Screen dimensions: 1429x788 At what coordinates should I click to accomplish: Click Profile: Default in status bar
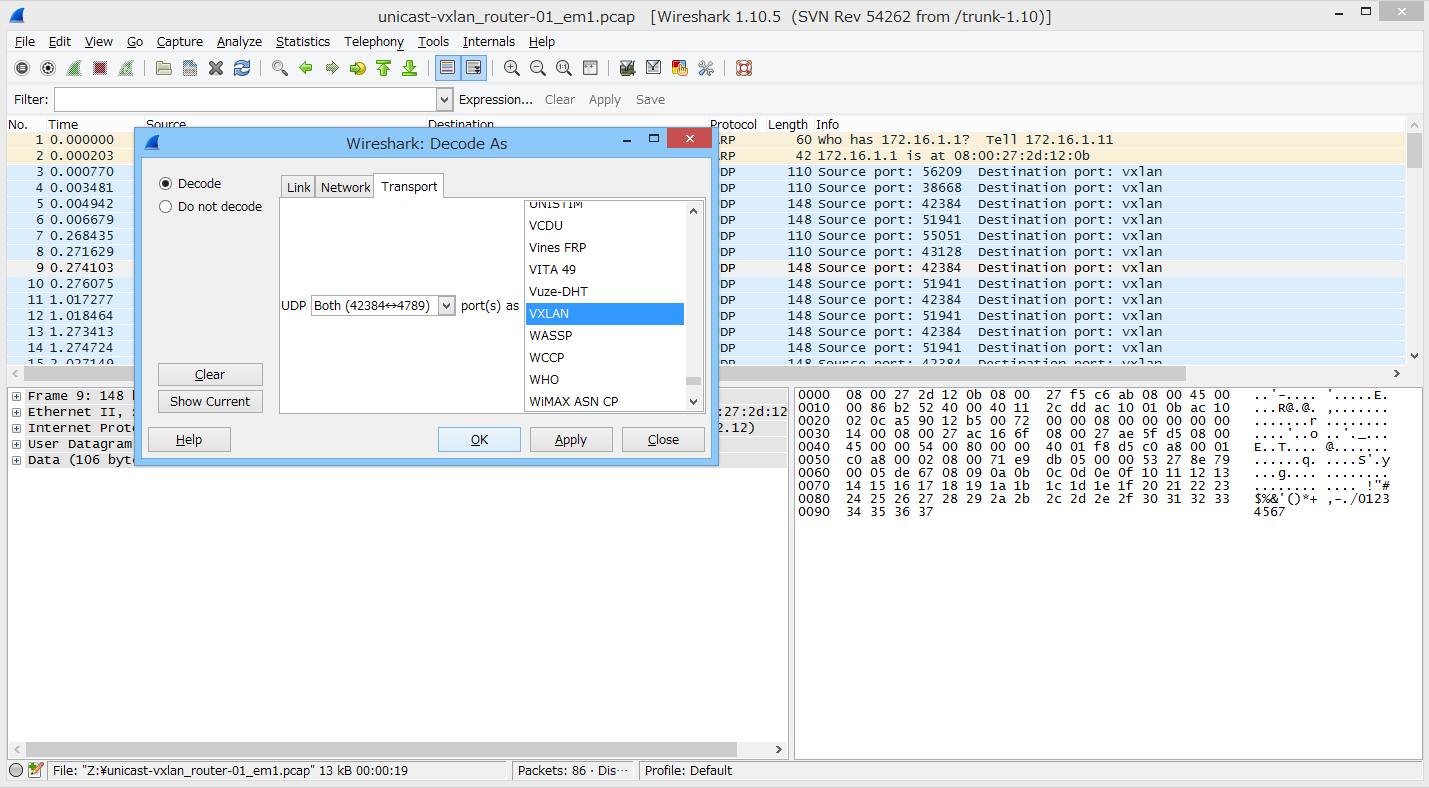[x=688, y=771]
